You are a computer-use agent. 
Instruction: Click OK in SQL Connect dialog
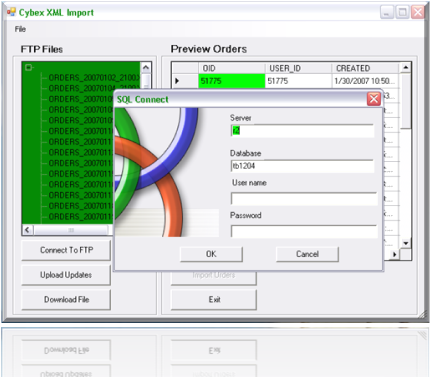point(211,254)
